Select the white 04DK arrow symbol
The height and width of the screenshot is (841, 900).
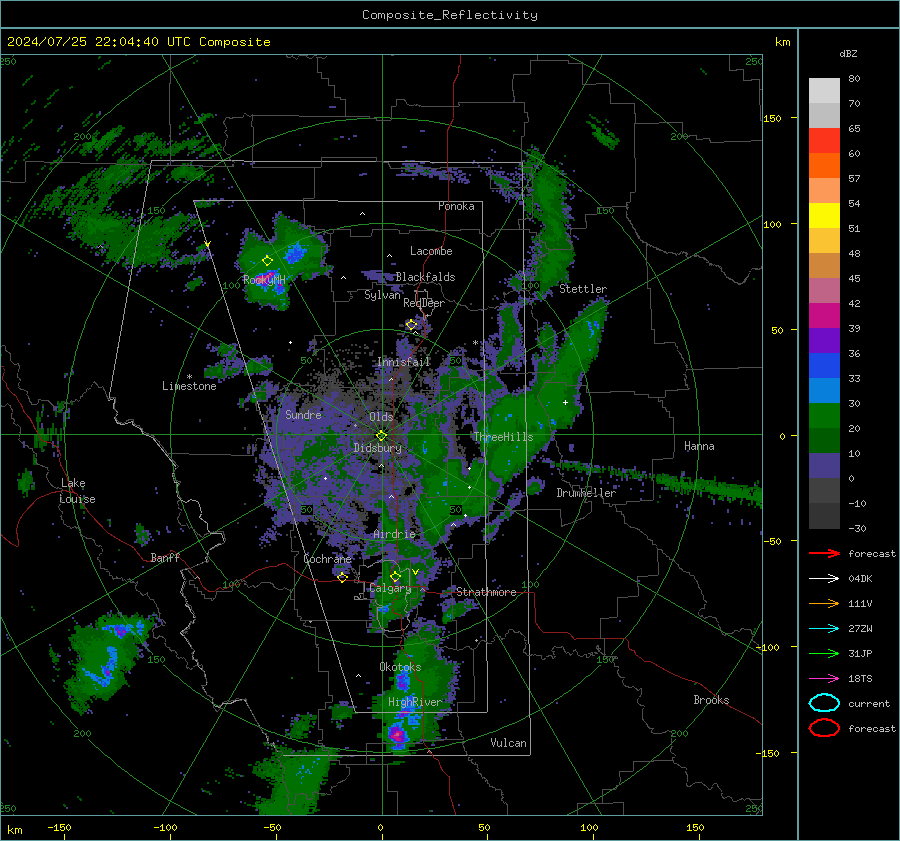click(824, 579)
